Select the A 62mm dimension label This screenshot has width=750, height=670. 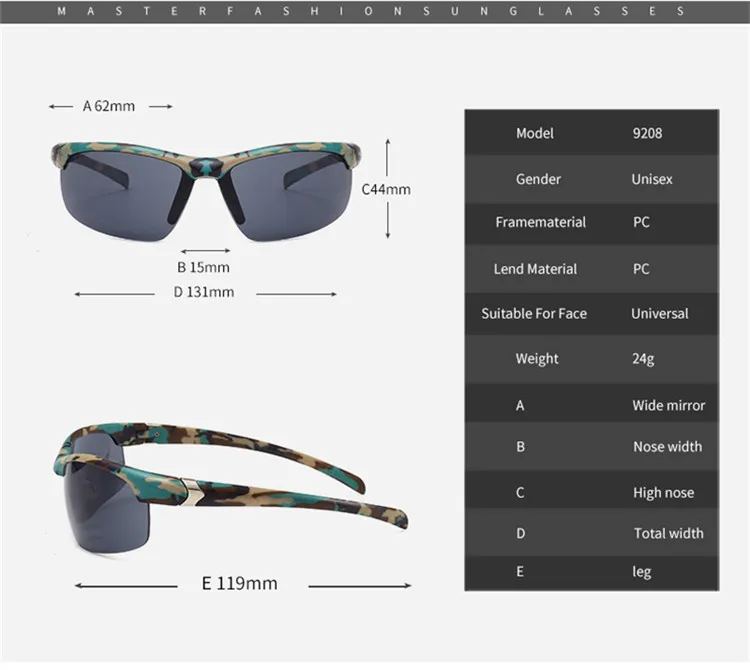tap(109, 106)
